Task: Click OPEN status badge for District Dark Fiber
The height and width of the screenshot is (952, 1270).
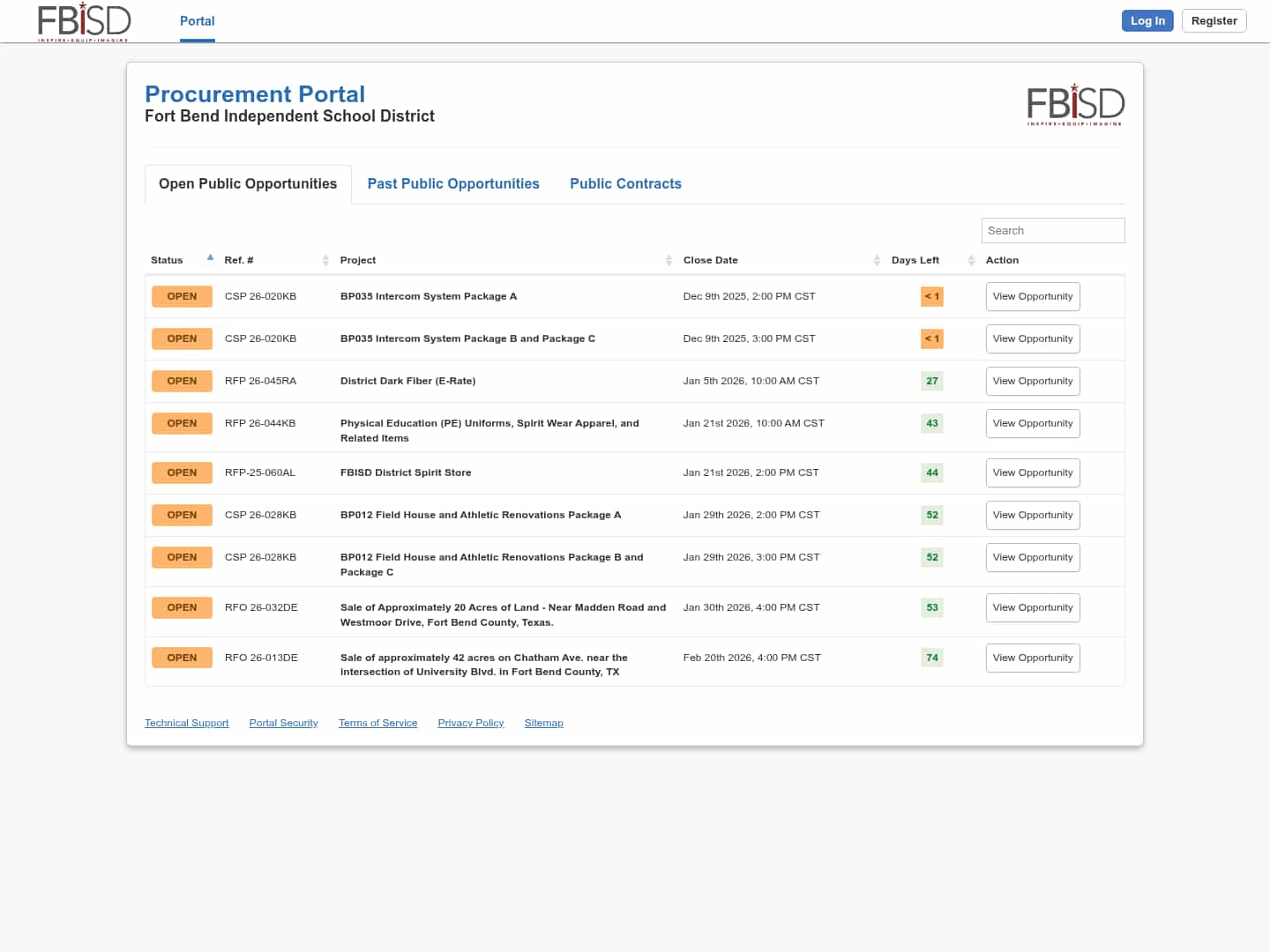Action: coord(182,381)
